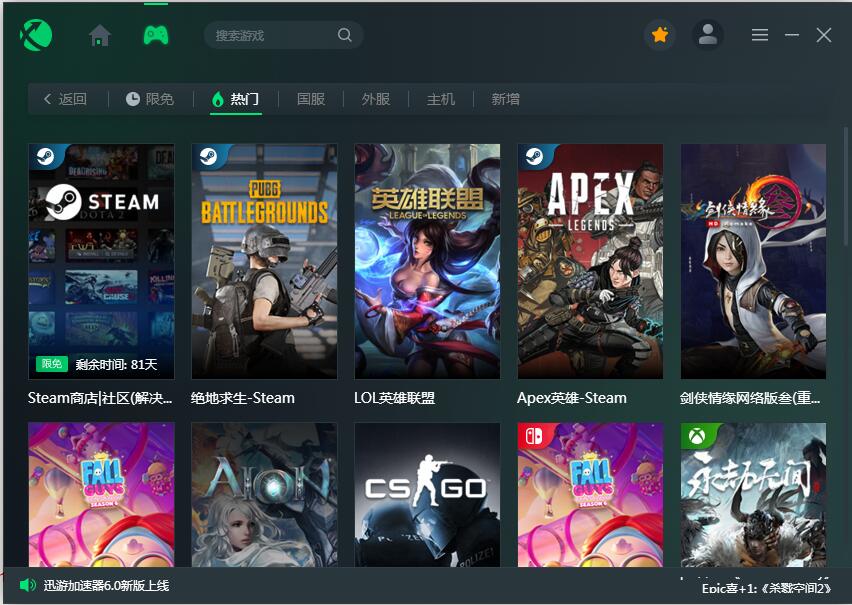This screenshot has height=605, width=852.
Task: Open the hamburger menu
Action: coord(760,34)
